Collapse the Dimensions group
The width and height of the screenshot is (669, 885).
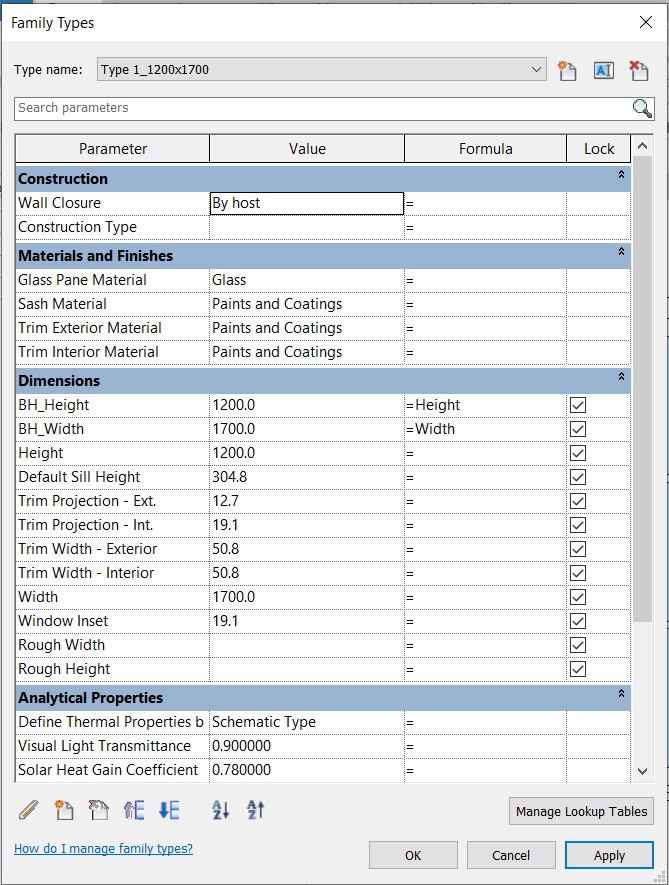pos(621,378)
